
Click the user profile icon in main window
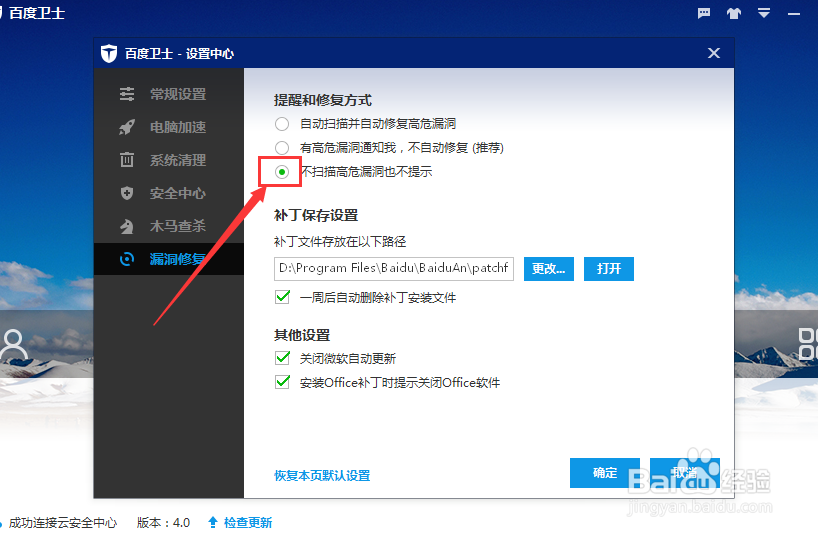coord(13,345)
